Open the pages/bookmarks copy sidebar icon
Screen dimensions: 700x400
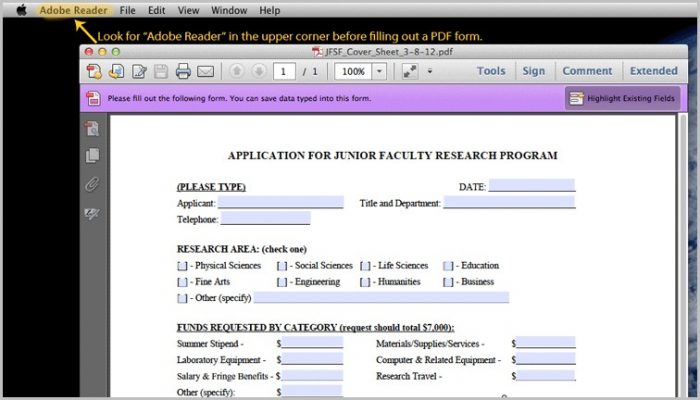[92, 156]
